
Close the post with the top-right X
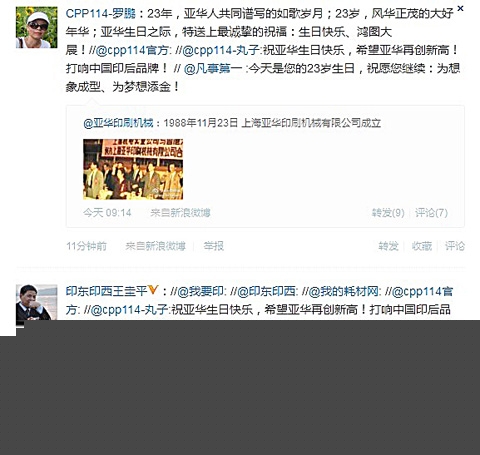pyautogui.click(x=460, y=8)
